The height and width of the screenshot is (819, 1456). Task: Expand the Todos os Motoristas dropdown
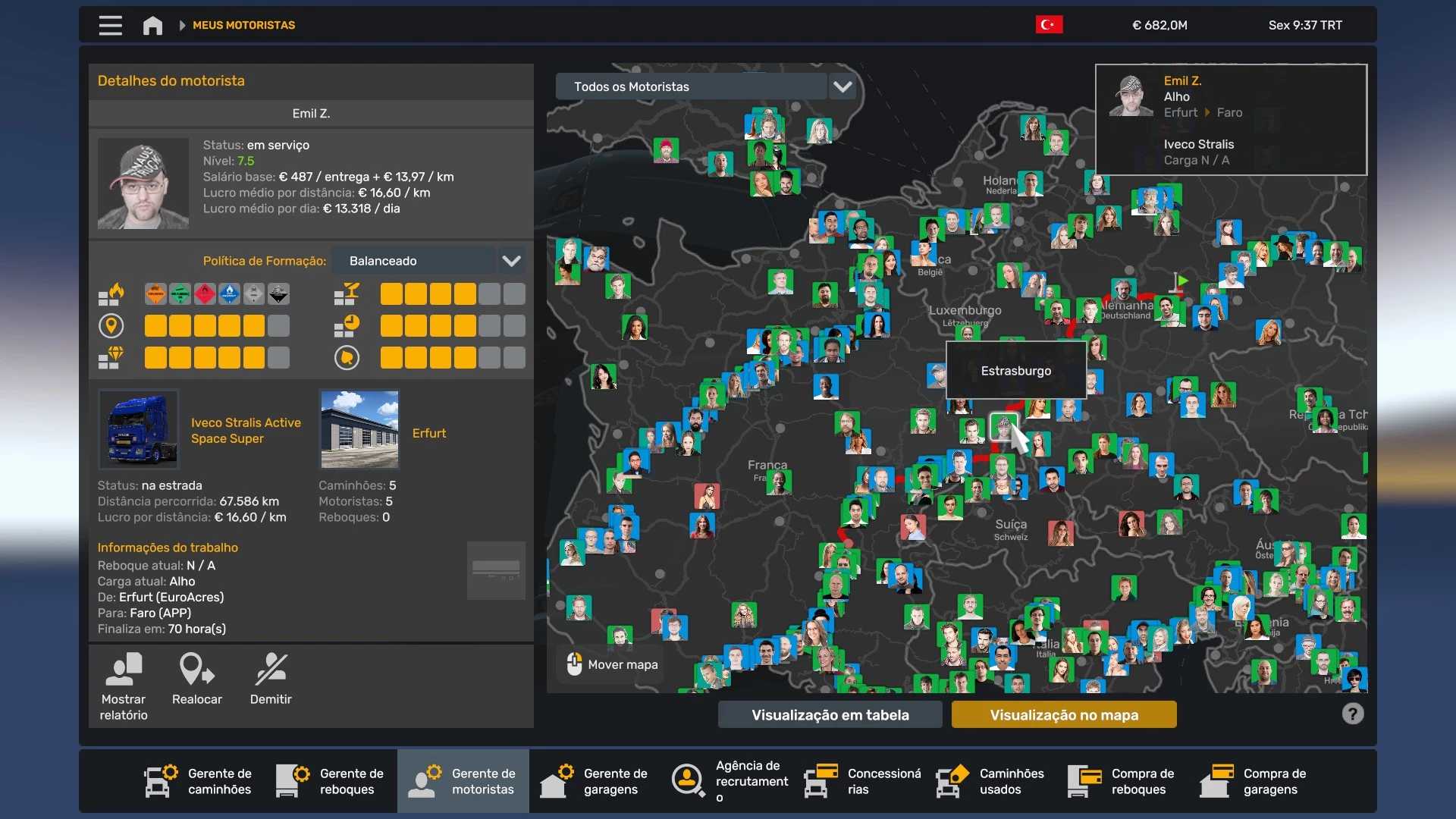843,86
